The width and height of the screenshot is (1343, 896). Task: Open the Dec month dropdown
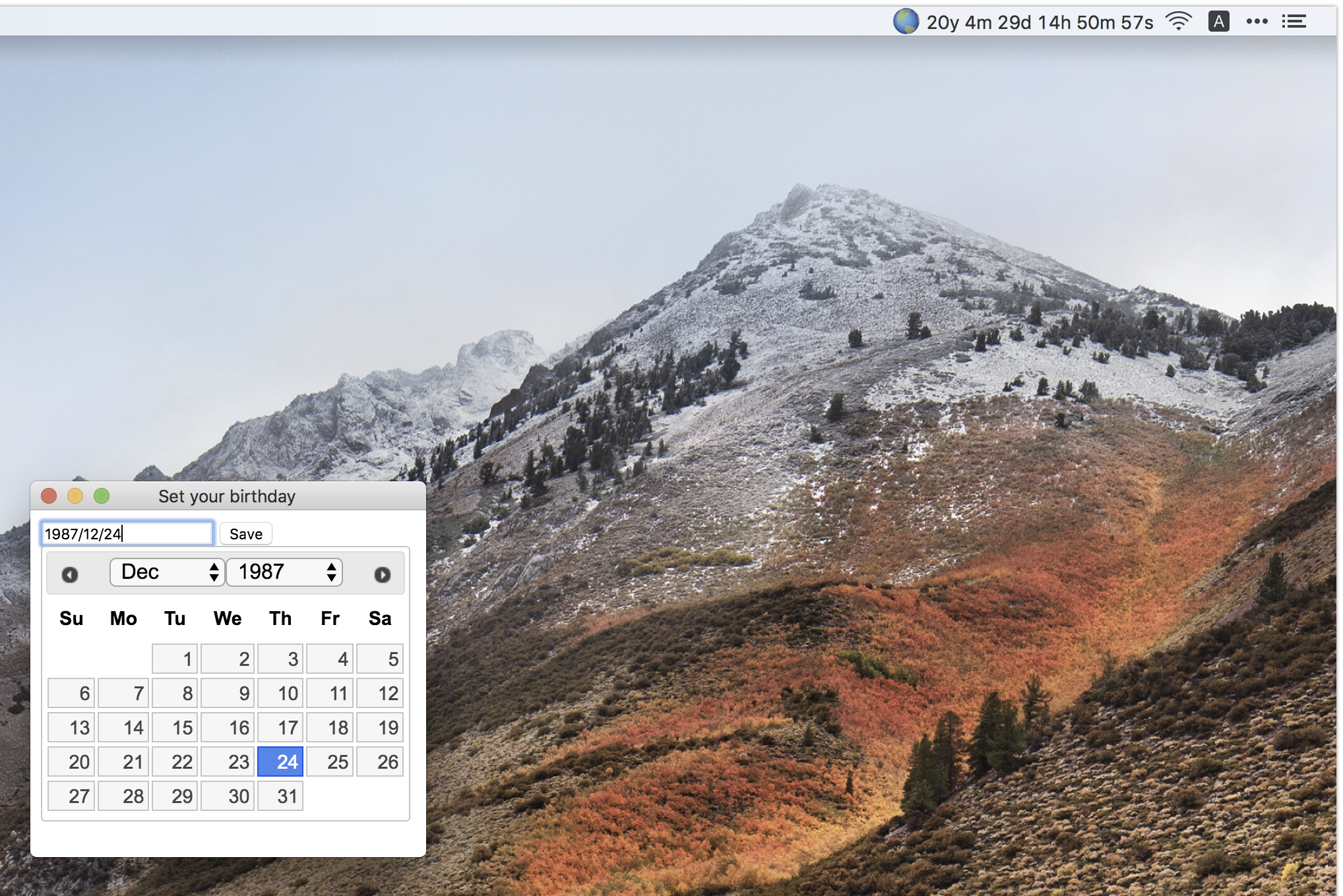[x=168, y=572]
